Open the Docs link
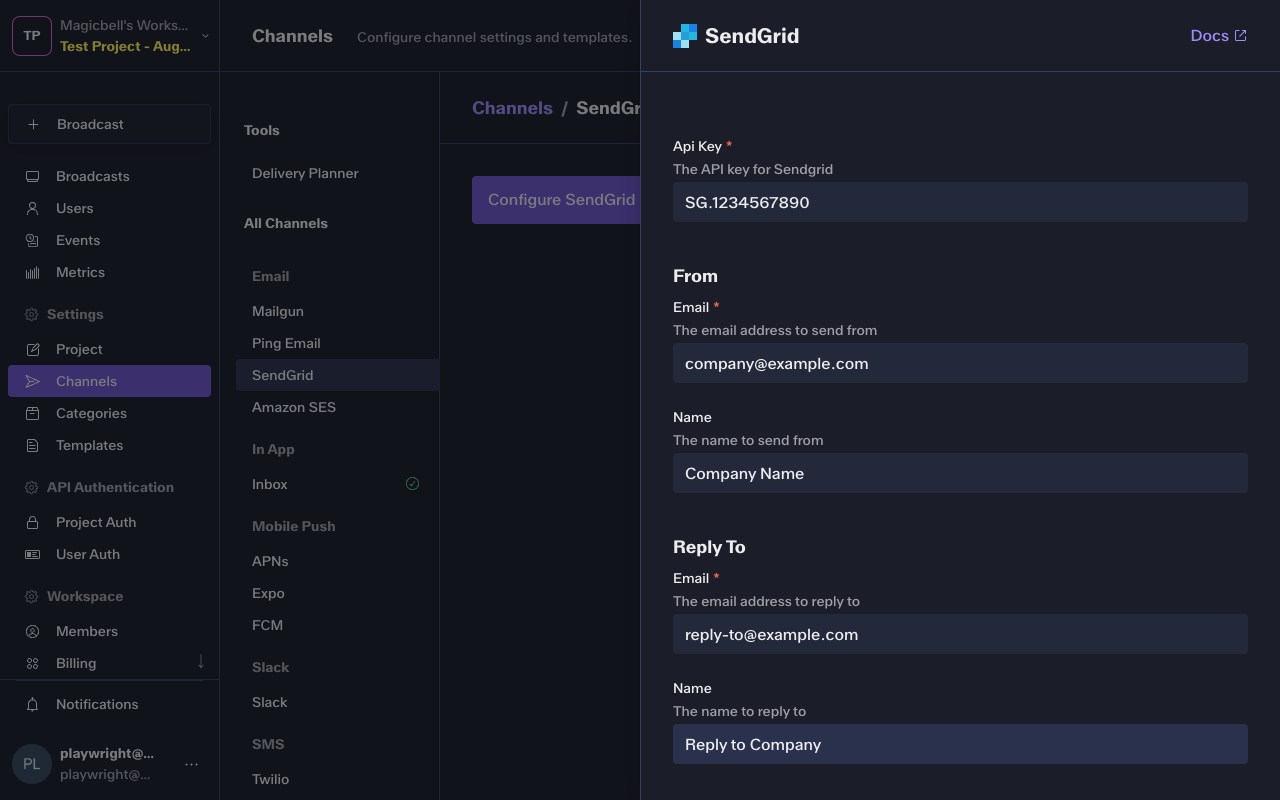Viewport: 1280px width, 800px height. 1218,35
